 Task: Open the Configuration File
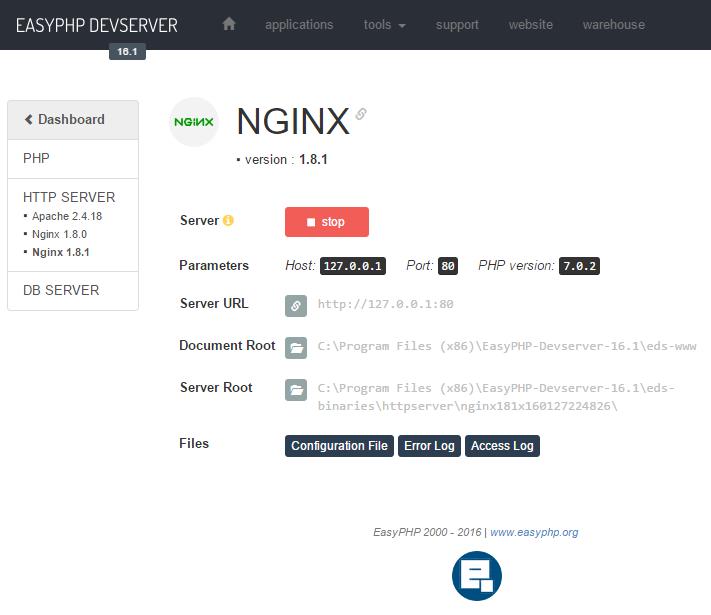[339, 446]
